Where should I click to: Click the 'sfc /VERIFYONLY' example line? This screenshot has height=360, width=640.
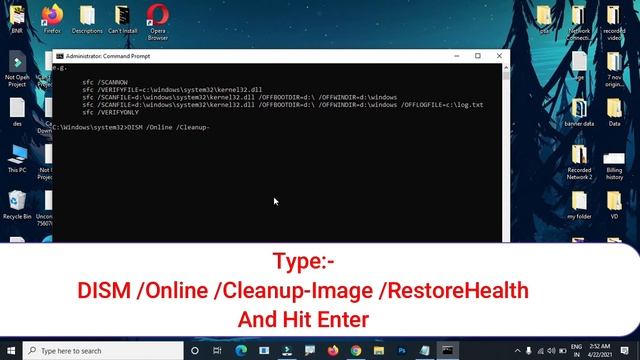click(111, 112)
